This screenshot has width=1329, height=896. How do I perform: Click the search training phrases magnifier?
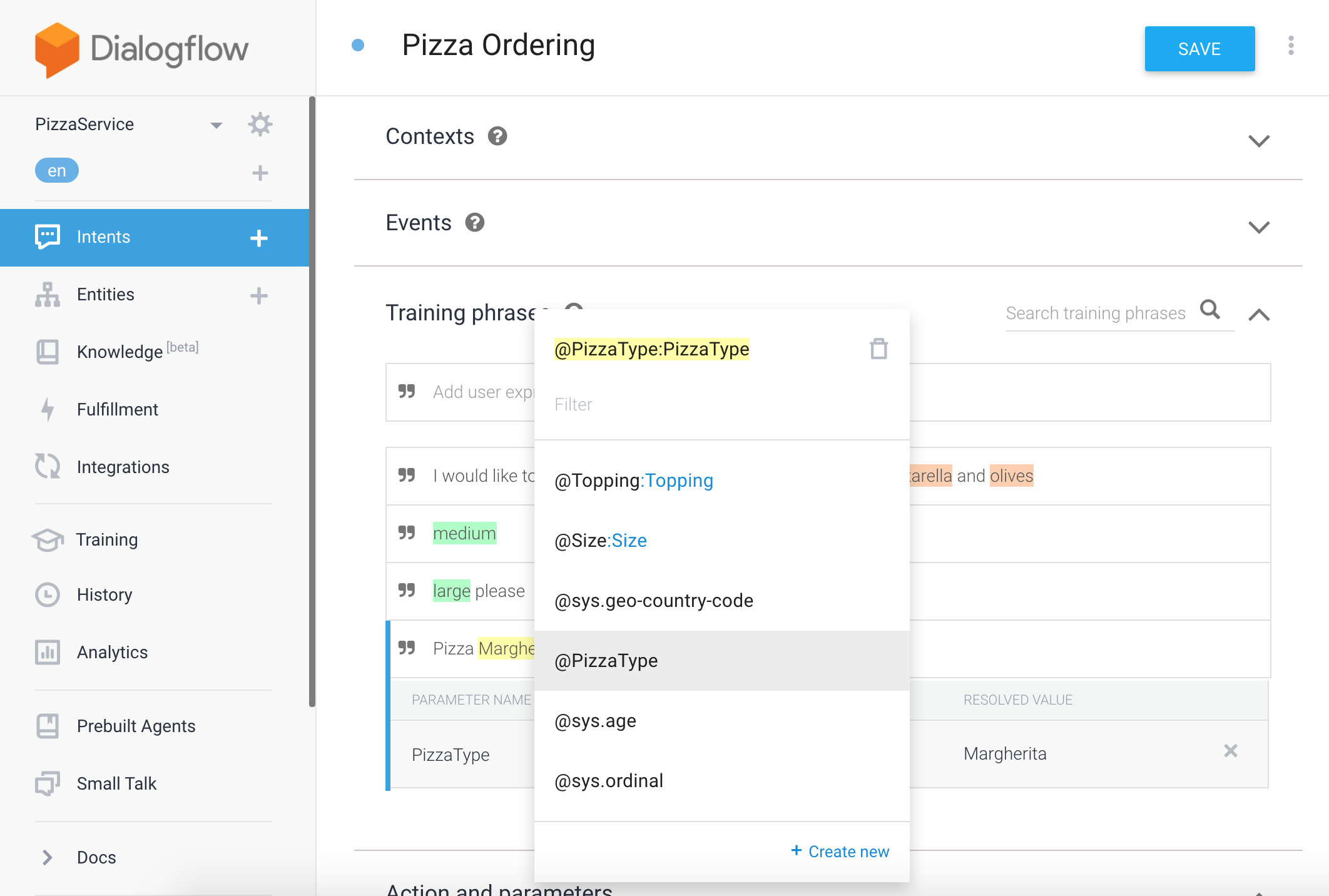point(1210,310)
